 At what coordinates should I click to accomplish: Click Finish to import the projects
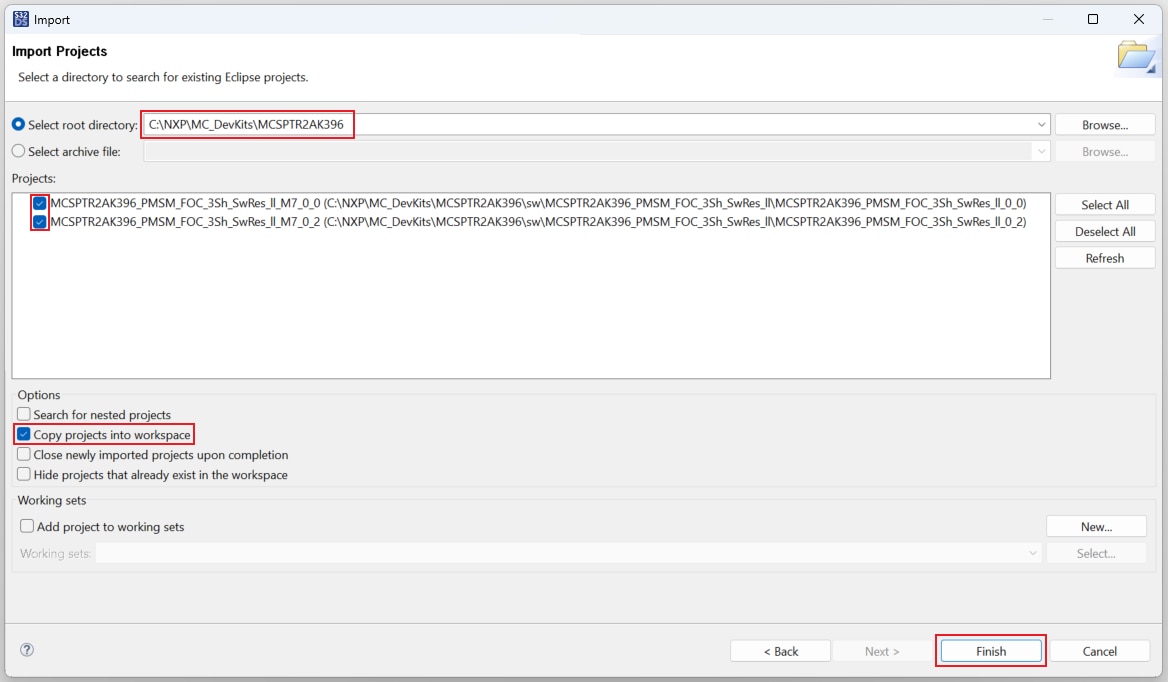991,651
